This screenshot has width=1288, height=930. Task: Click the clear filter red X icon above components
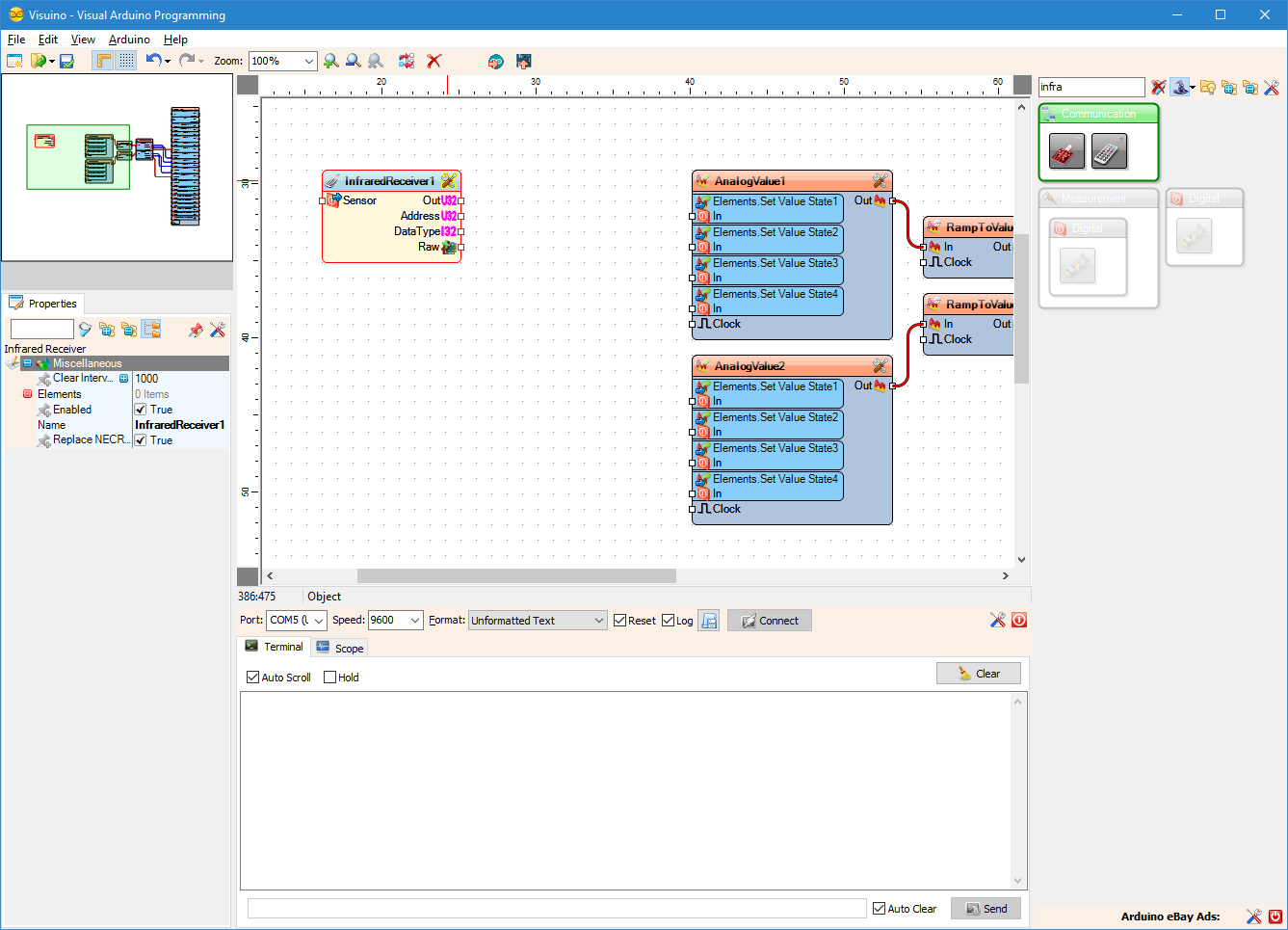click(1158, 87)
